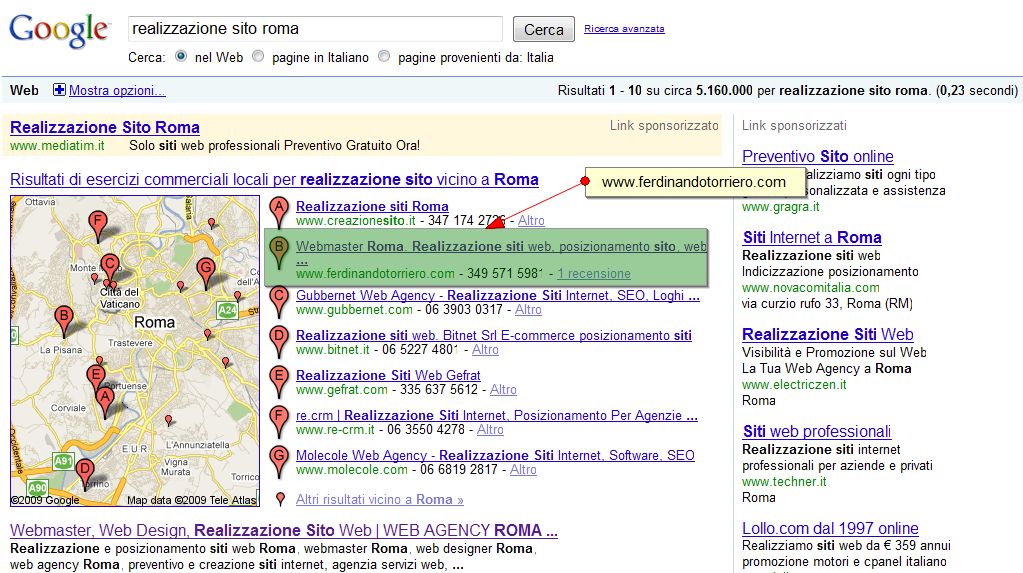Click www.electriczen.it URL text
The image size is (1023, 573).
[x=794, y=385]
